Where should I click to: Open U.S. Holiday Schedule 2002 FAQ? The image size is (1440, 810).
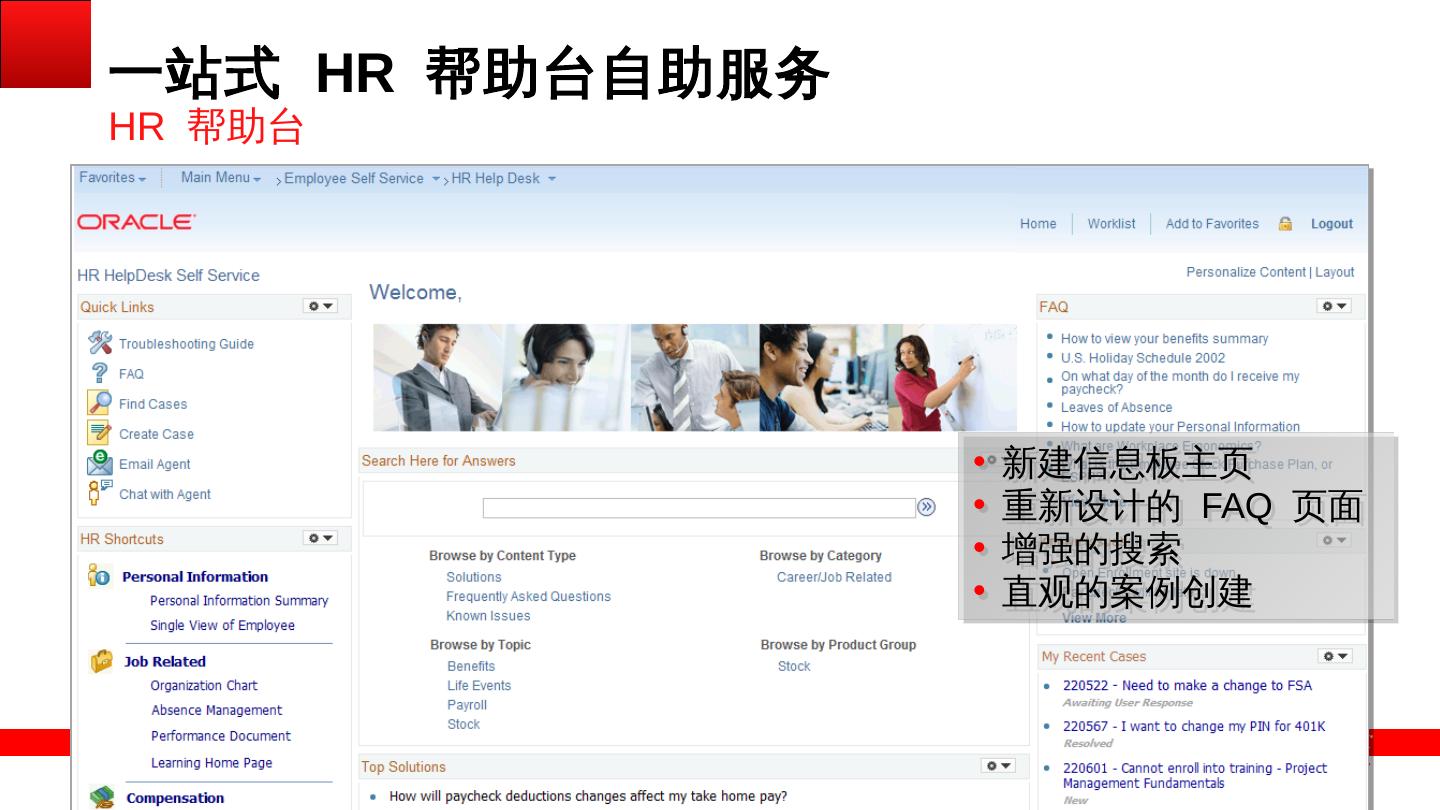coord(1143,358)
